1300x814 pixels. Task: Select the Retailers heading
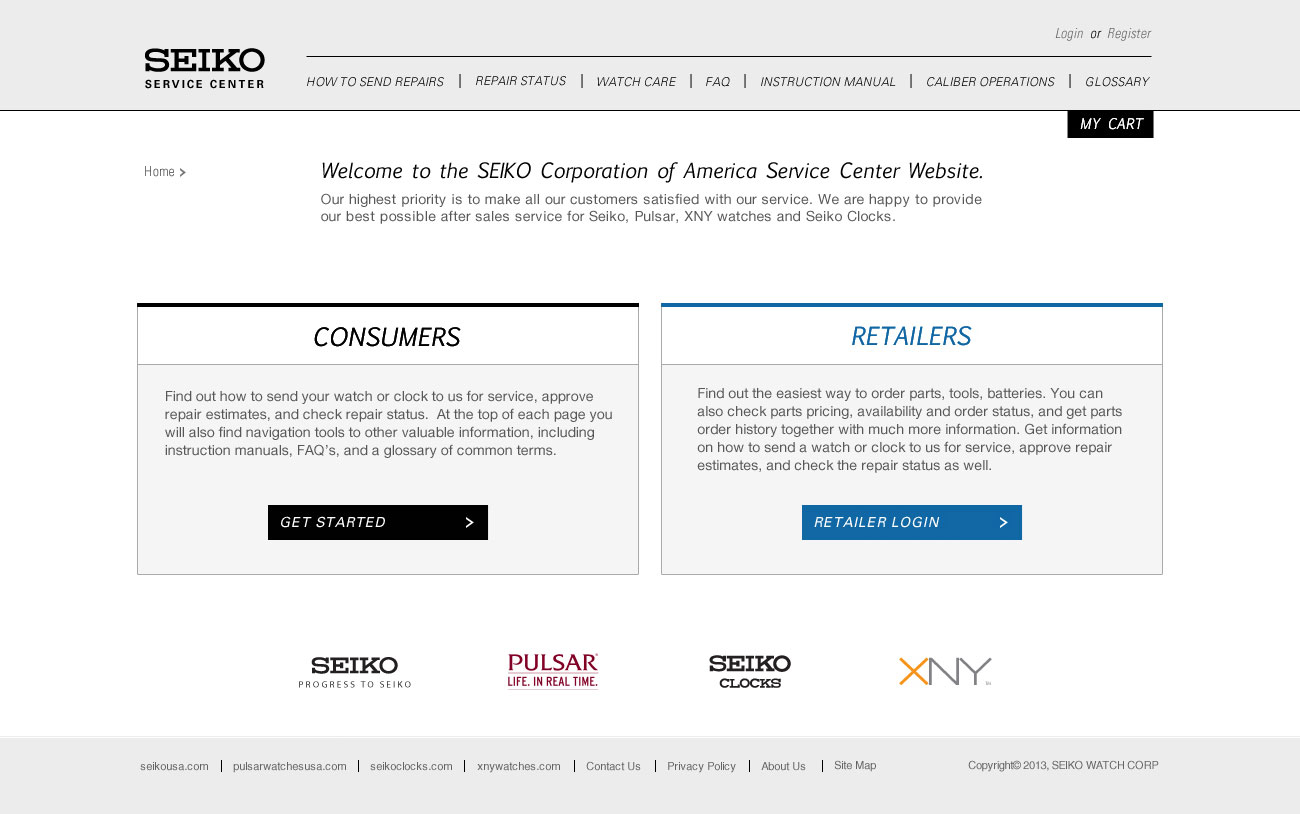tap(911, 337)
